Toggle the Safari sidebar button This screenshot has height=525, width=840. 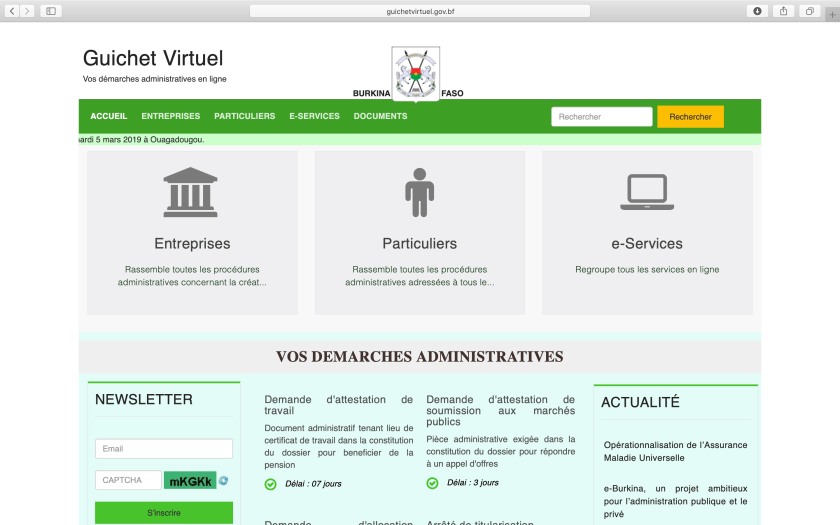(x=50, y=11)
